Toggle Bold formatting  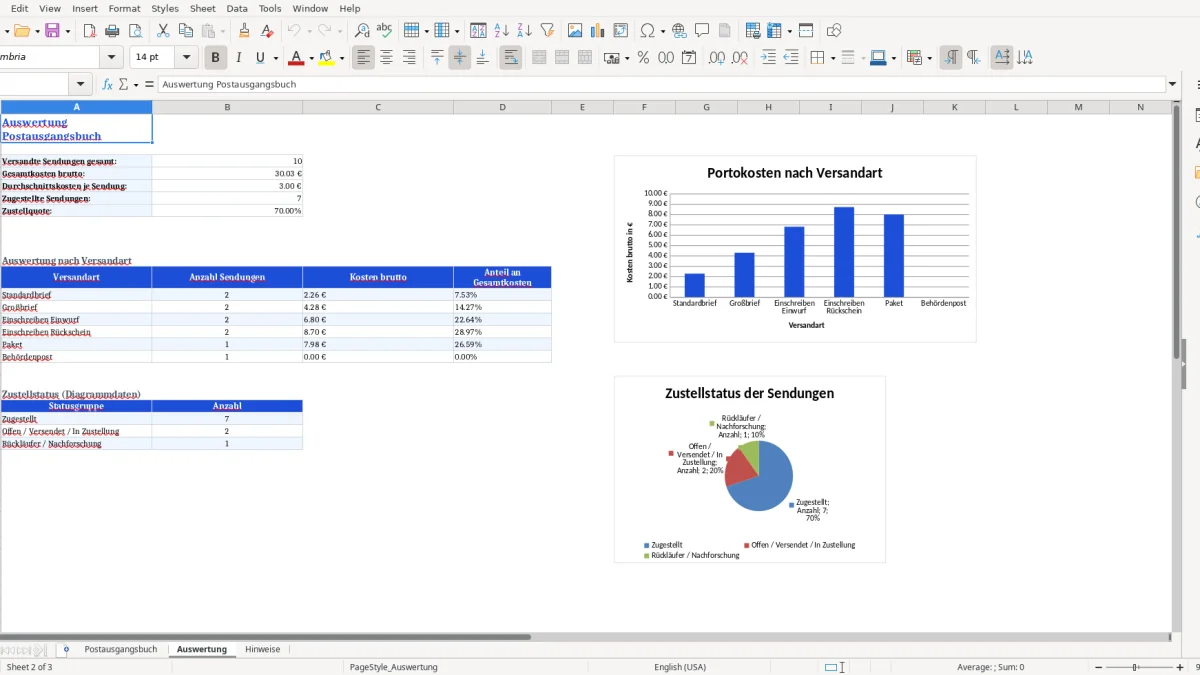(x=215, y=58)
